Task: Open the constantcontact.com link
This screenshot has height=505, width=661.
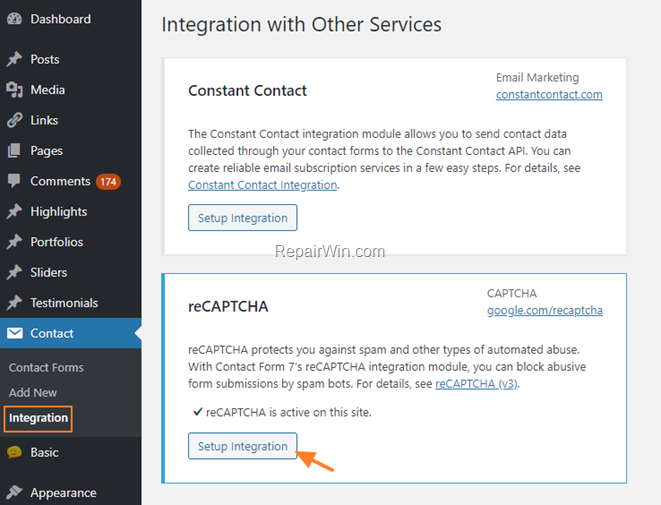Action: [x=549, y=94]
